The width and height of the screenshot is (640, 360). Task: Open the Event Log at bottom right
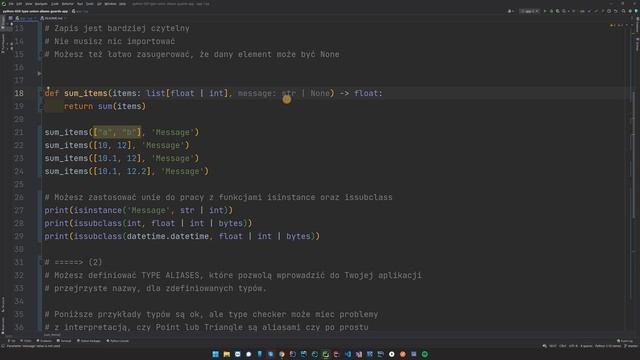[x=625, y=341]
